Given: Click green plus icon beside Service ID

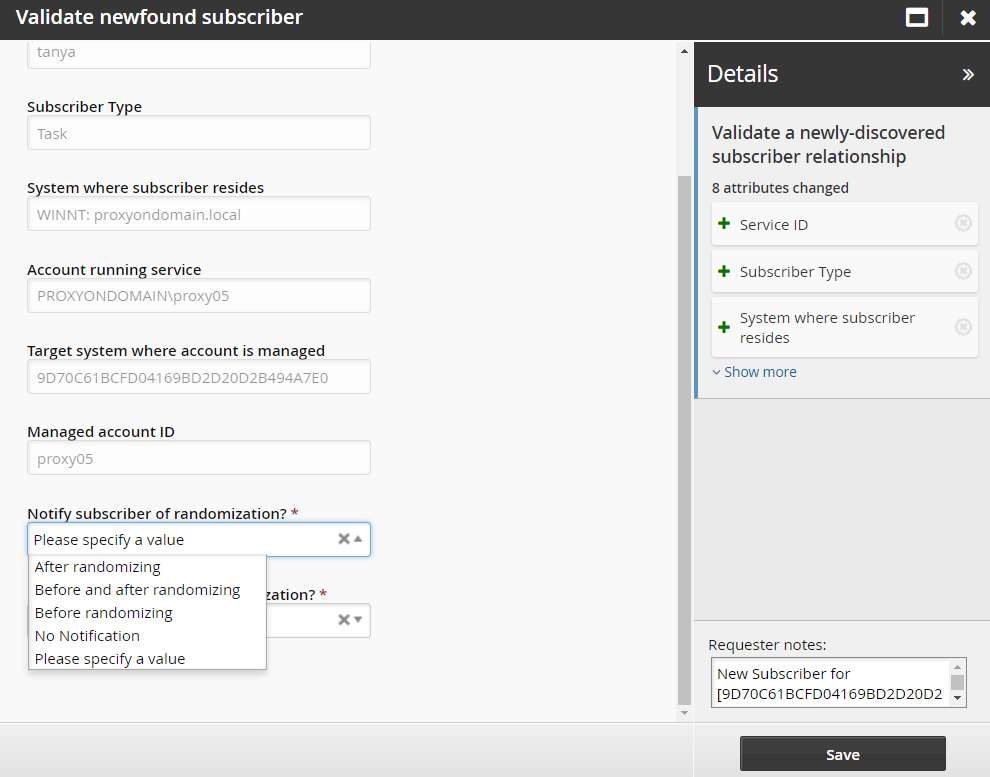Looking at the screenshot, I should tap(724, 224).
